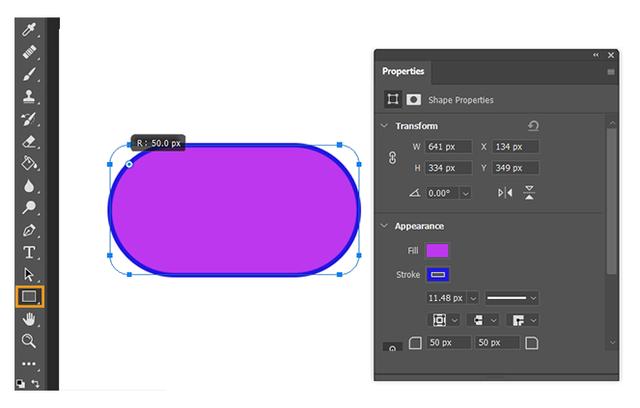
Task: Collapse the Appearance section
Action: [384, 226]
